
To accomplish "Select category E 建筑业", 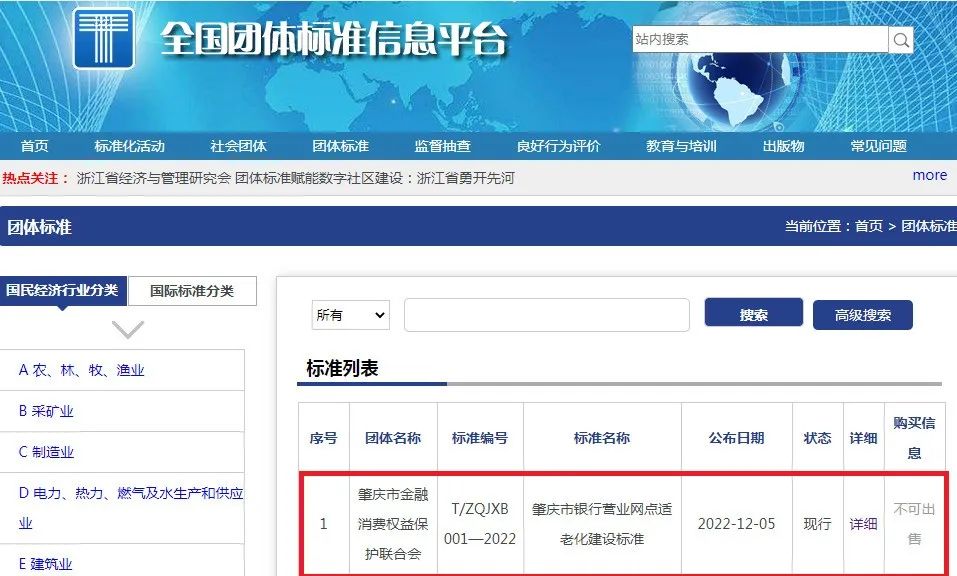I will coord(45,564).
